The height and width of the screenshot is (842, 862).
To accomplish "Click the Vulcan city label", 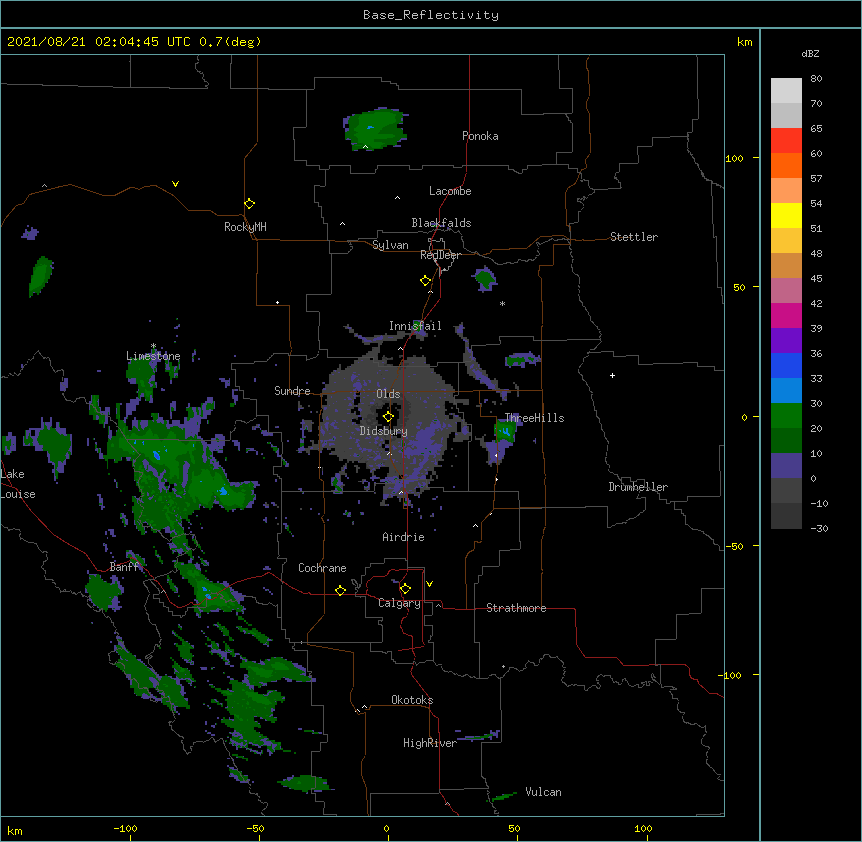I will (x=543, y=792).
